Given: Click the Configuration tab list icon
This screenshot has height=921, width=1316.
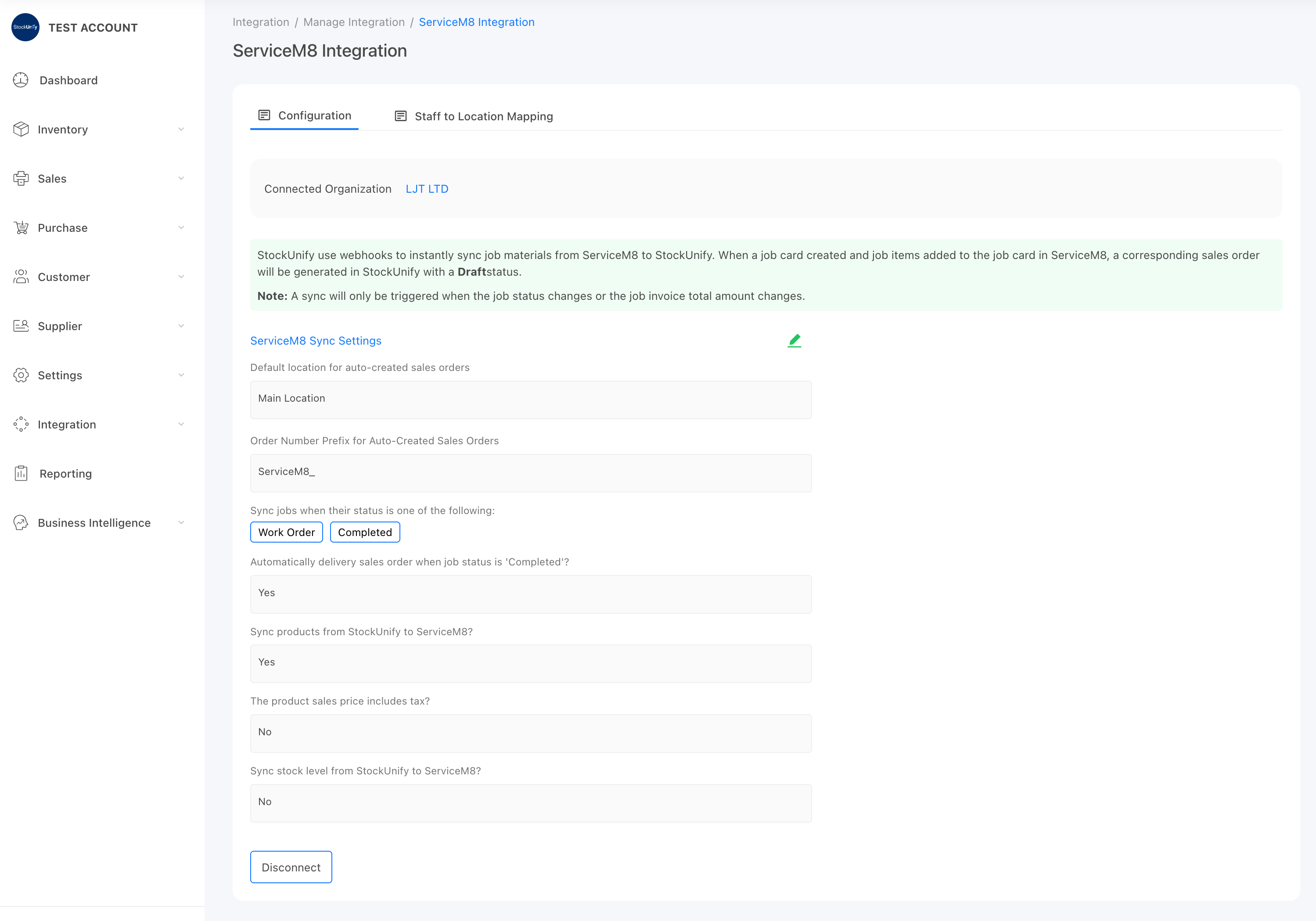Looking at the screenshot, I should [x=264, y=115].
